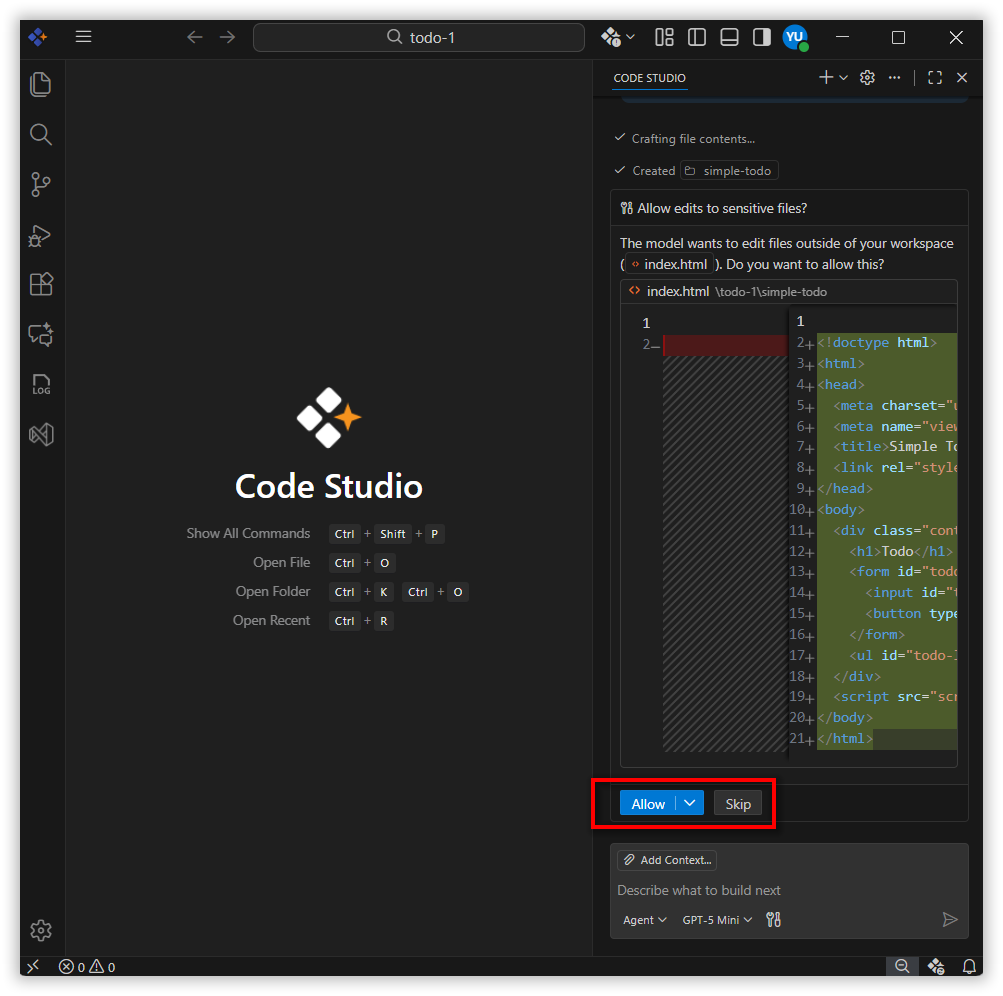Open the hamburger application menu

[84, 37]
